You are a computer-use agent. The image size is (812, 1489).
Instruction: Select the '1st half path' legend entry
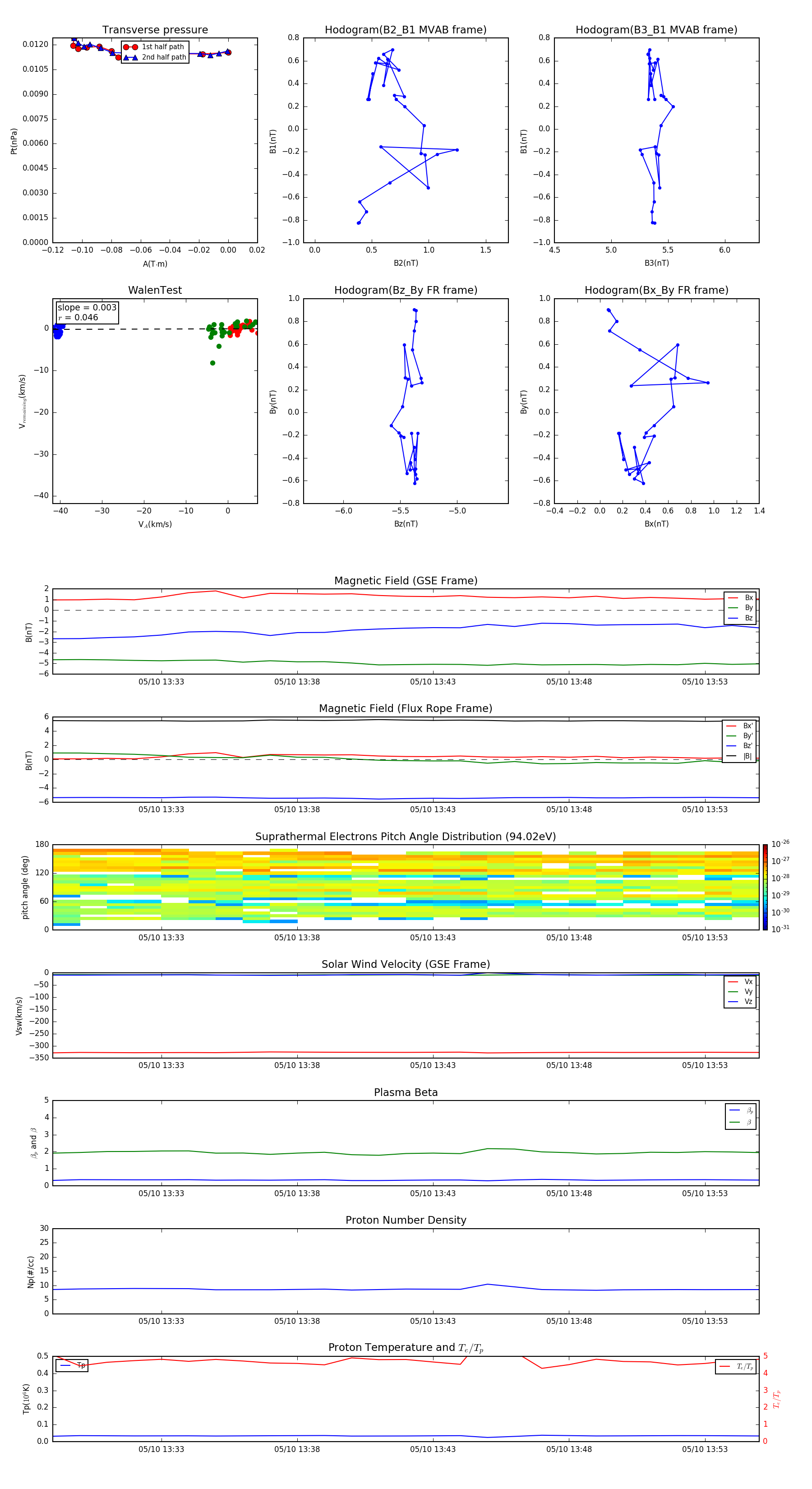coord(154,47)
